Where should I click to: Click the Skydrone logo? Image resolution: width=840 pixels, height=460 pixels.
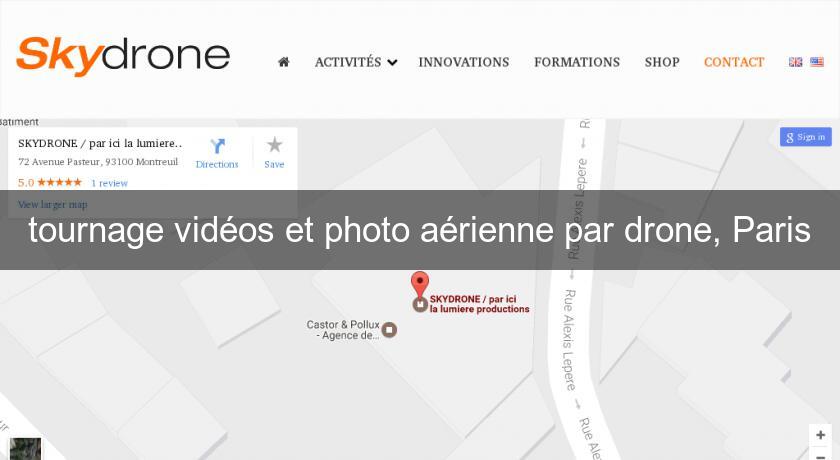click(123, 56)
